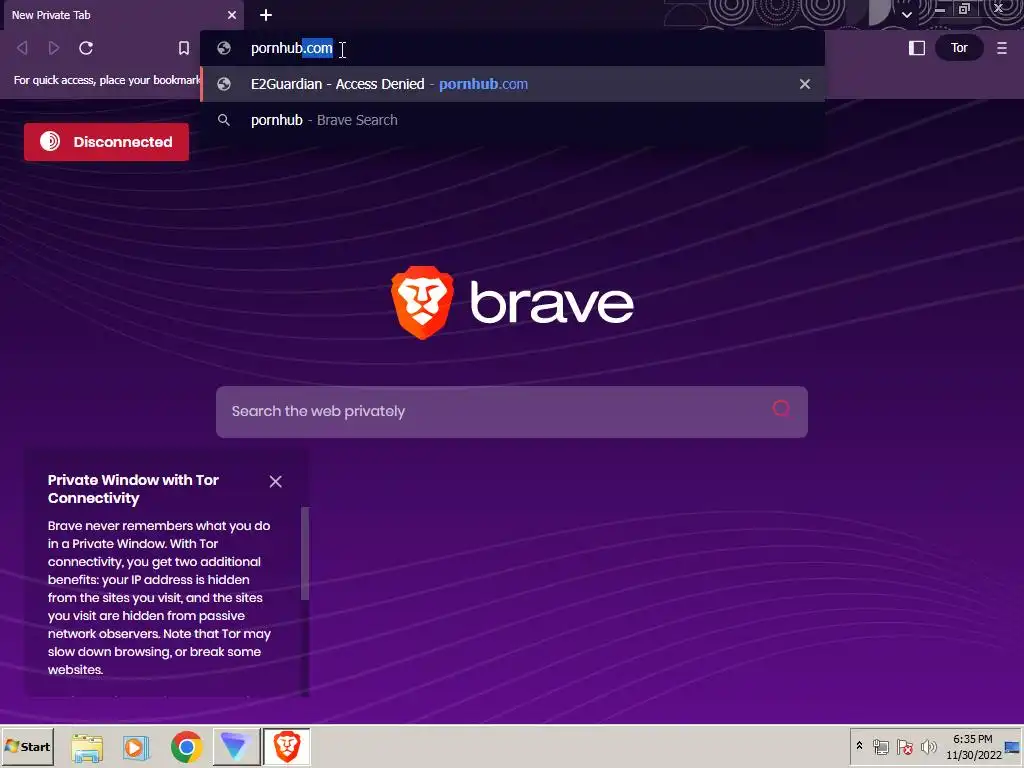The height and width of the screenshot is (768, 1024).
Task: Reload the page with the refresh icon
Action: point(86,48)
